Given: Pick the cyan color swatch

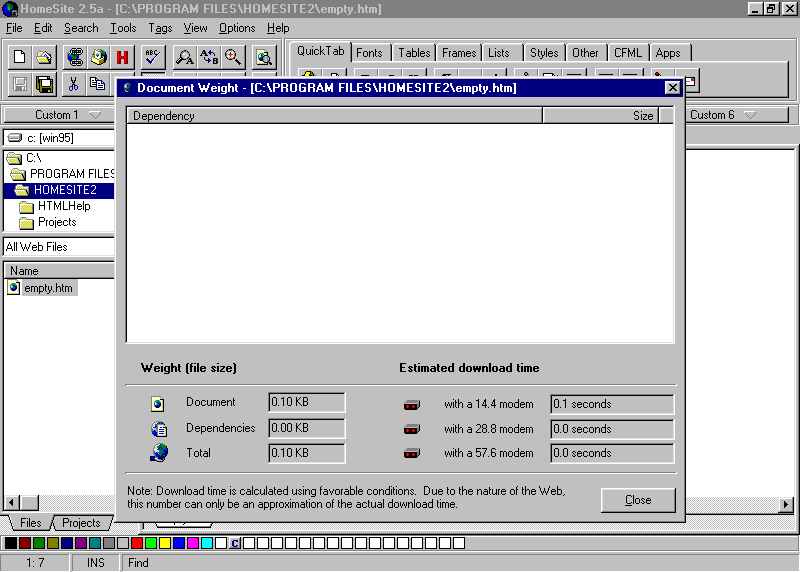Looking at the screenshot, I should tap(207, 543).
